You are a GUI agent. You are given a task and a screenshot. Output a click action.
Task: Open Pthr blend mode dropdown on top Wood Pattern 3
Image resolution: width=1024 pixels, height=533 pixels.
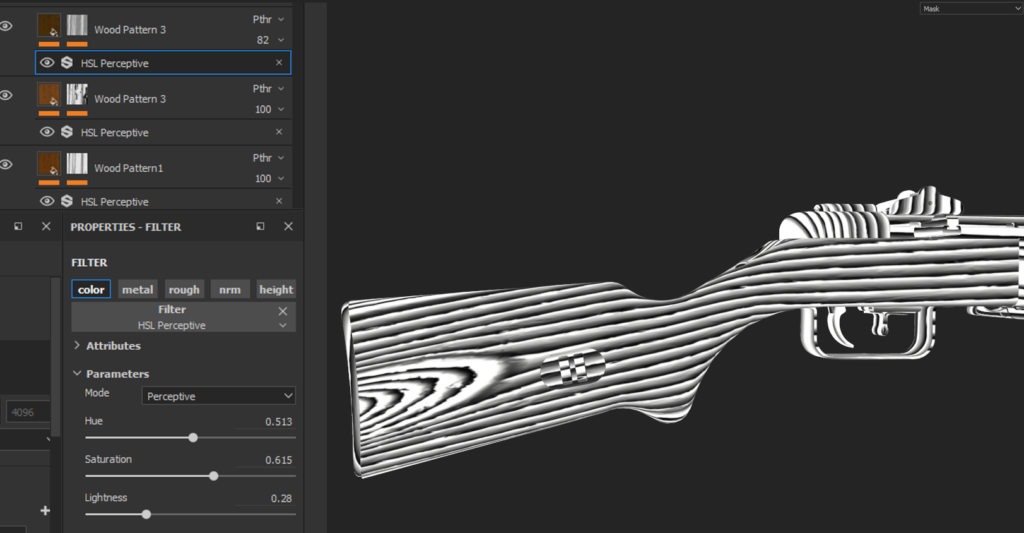(269, 20)
